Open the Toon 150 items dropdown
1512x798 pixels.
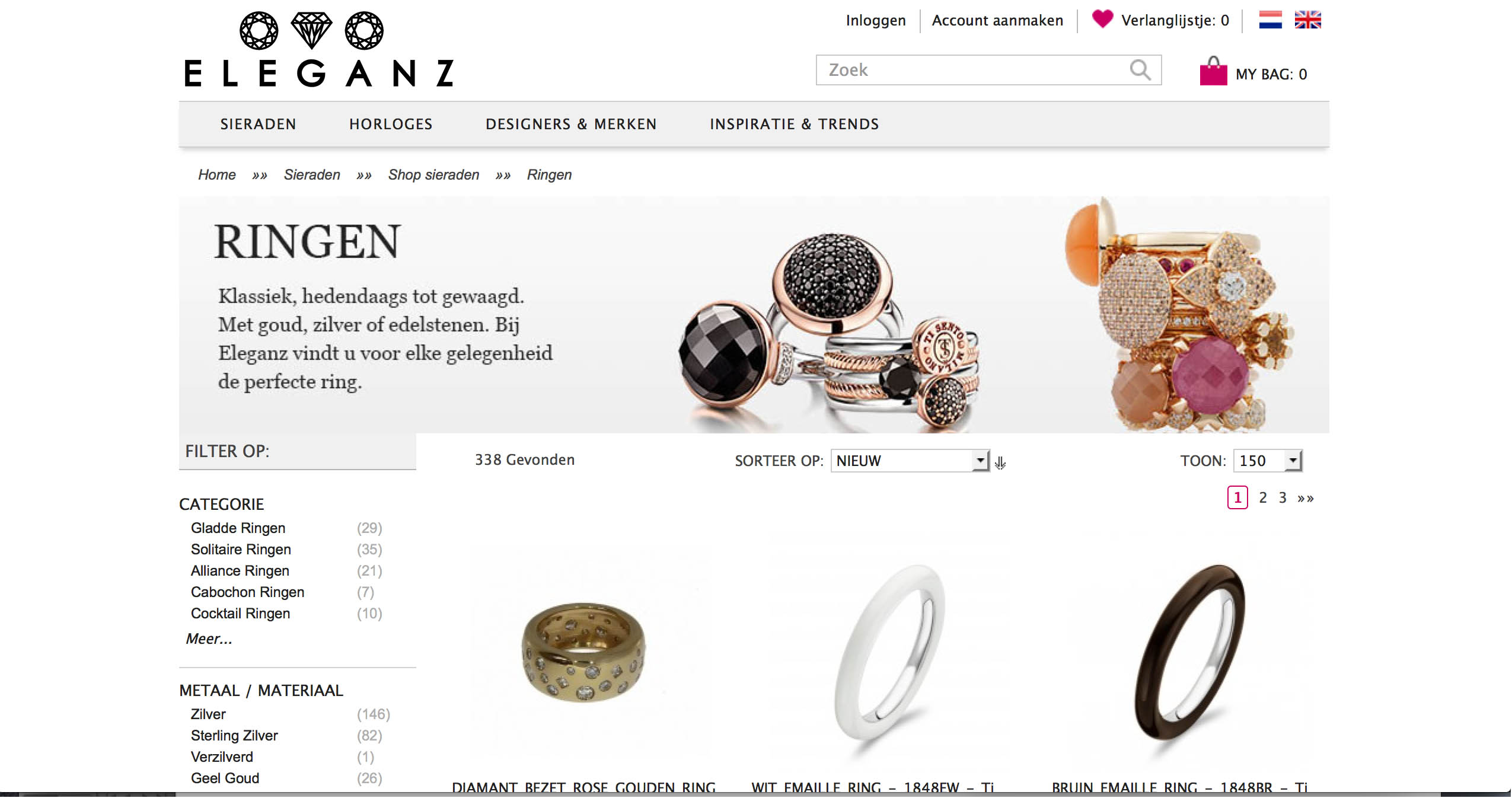pos(1268,461)
